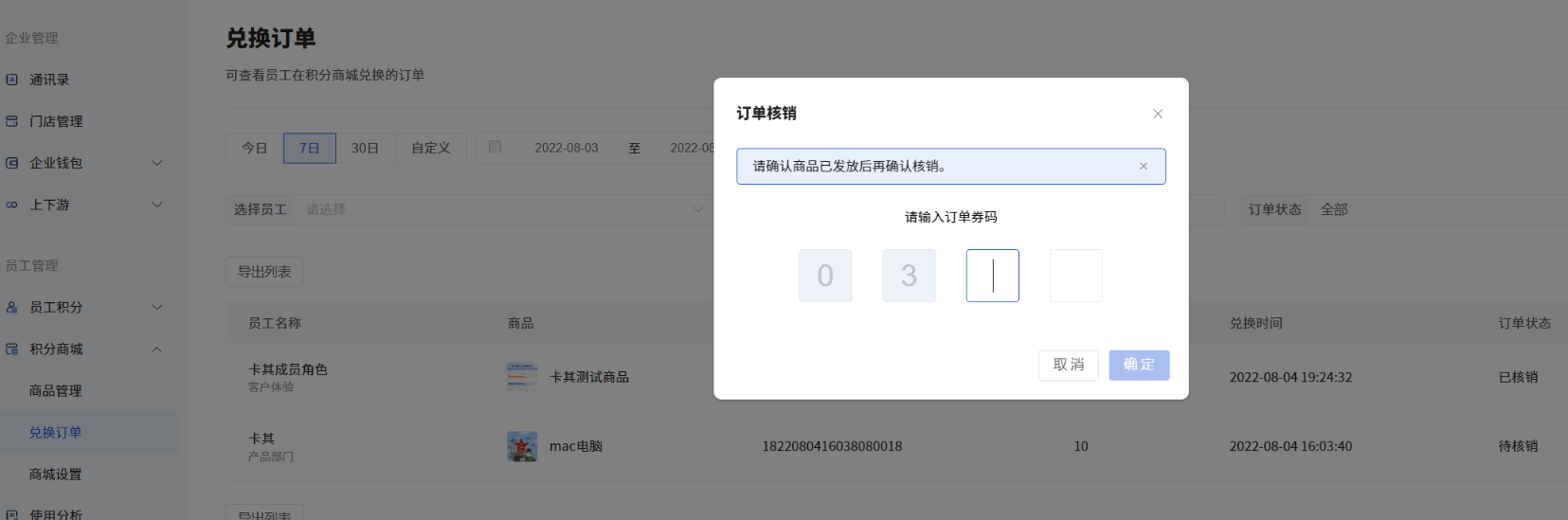This screenshot has height=520, width=1568.
Task: Click the 员工名称 column header
Action: click(275, 323)
